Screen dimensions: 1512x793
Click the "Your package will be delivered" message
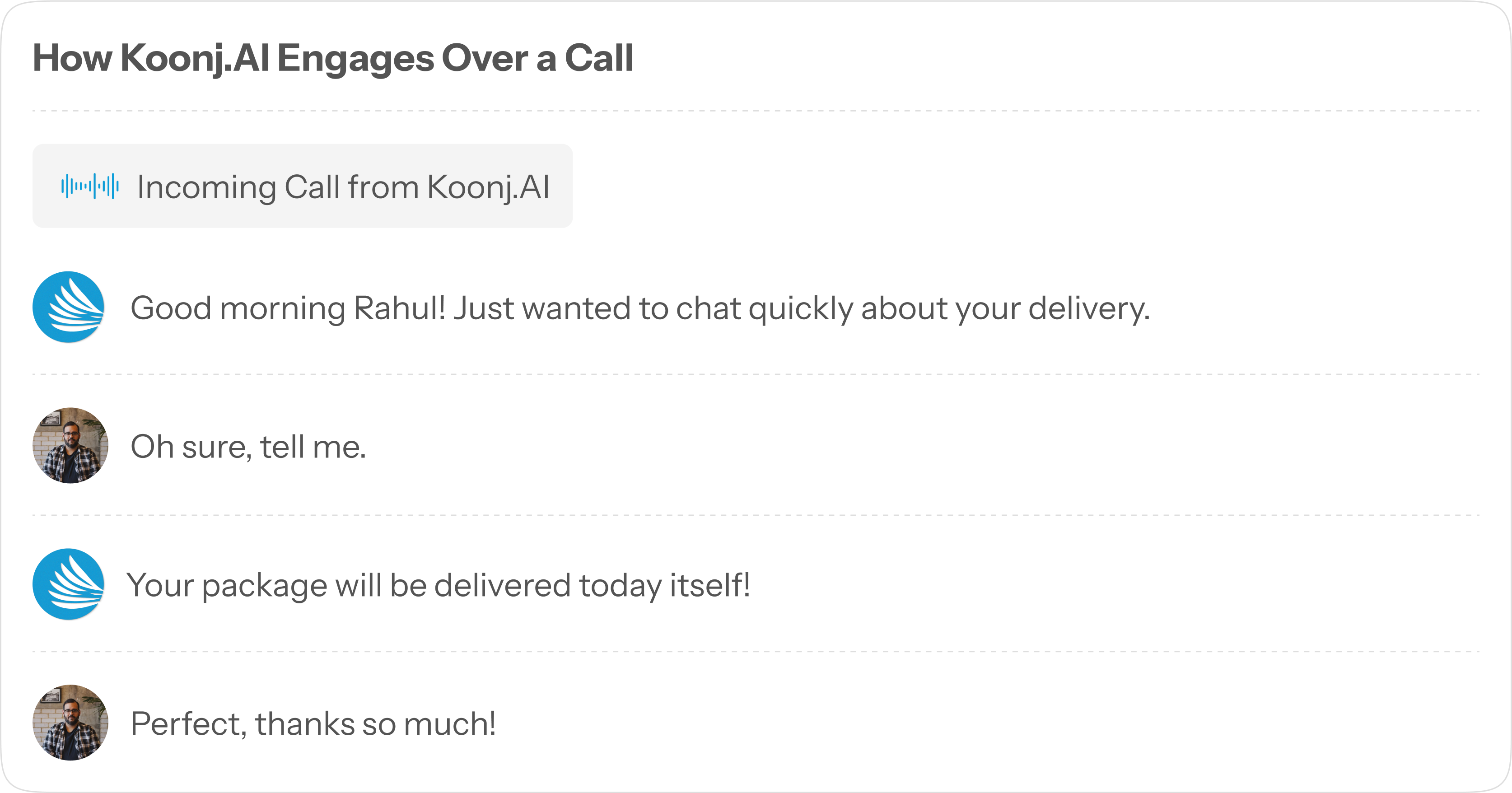pos(439,585)
